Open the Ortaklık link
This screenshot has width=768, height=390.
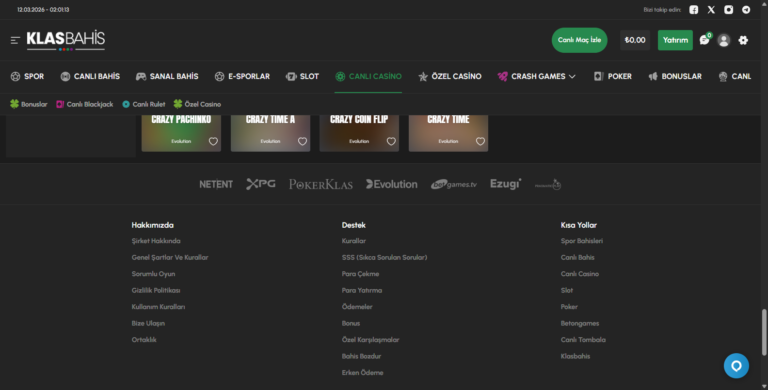(x=144, y=340)
